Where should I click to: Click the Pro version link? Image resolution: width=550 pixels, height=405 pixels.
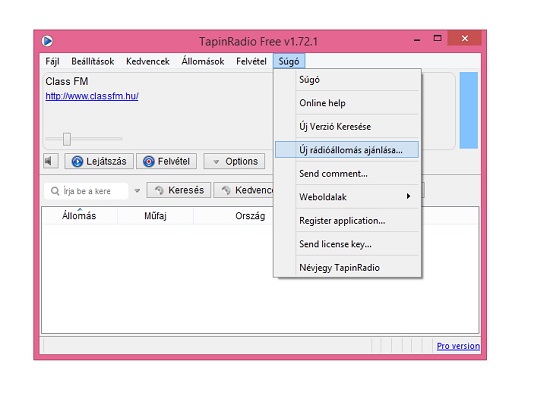458,346
